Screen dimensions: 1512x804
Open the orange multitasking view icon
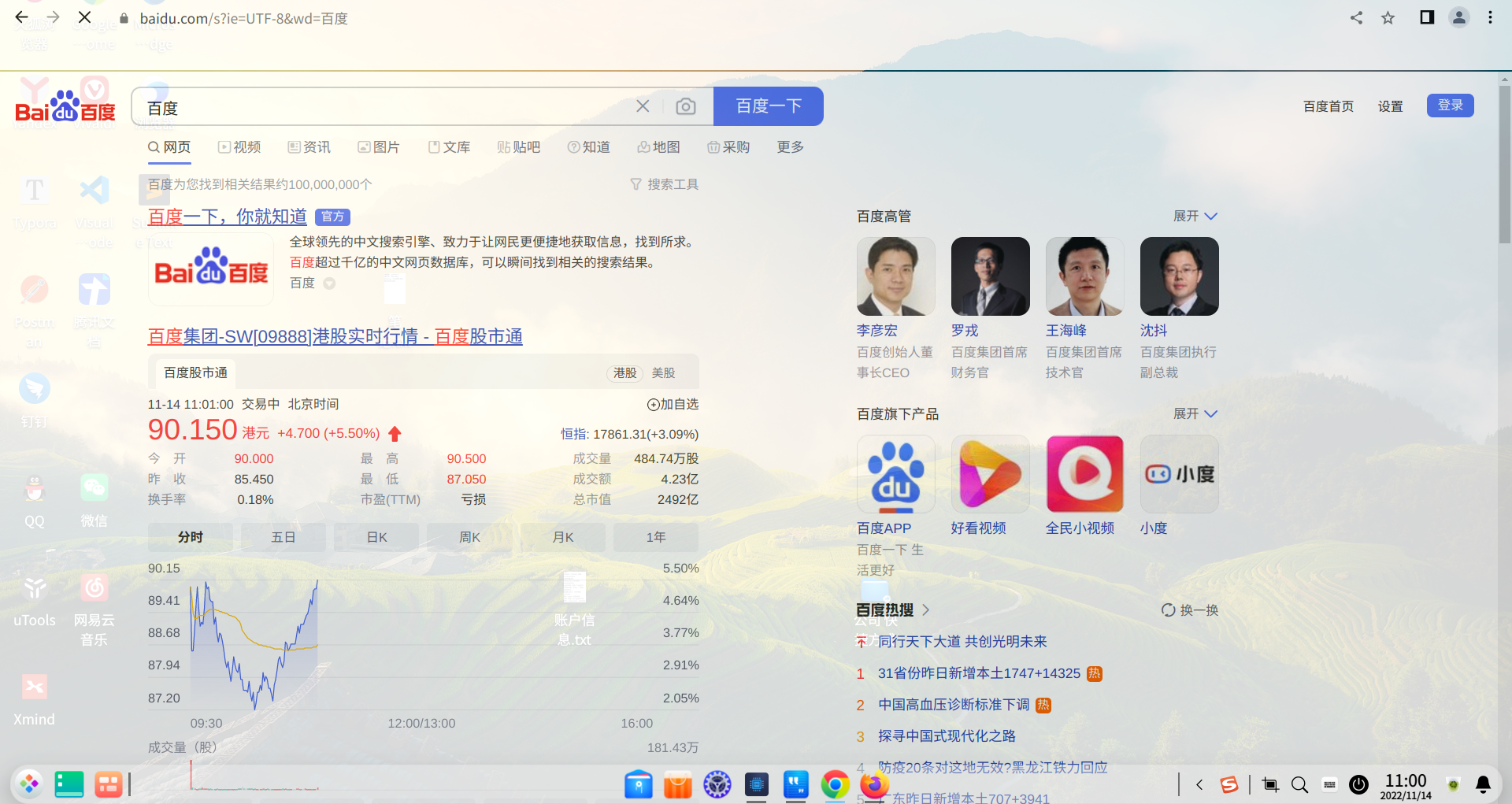[x=109, y=784]
